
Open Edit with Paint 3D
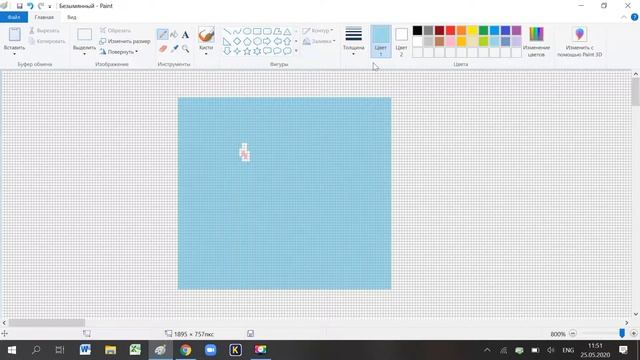tap(579, 41)
